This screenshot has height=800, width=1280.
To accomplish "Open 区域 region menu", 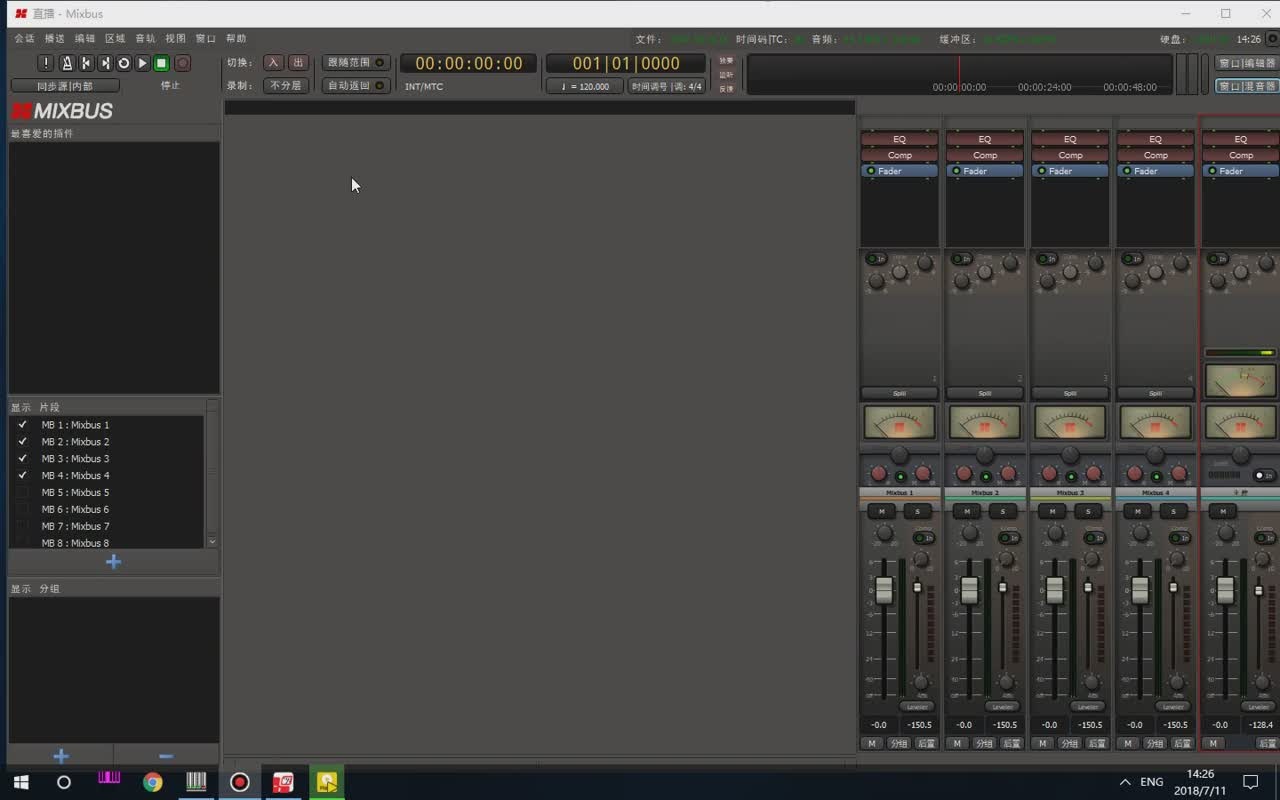I will click(115, 39).
